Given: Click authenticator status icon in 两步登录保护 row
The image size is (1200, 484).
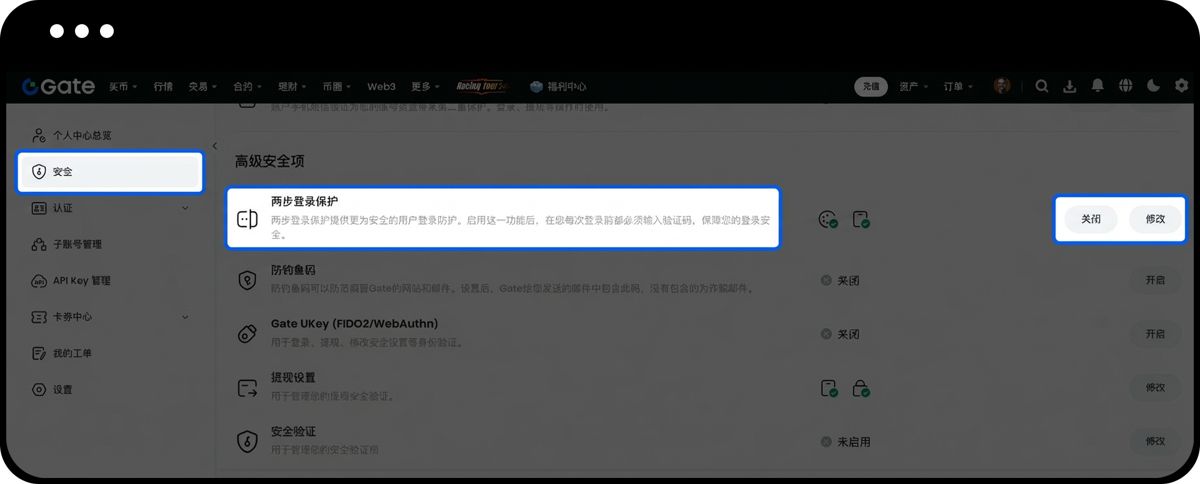Looking at the screenshot, I should coord(828,219).
